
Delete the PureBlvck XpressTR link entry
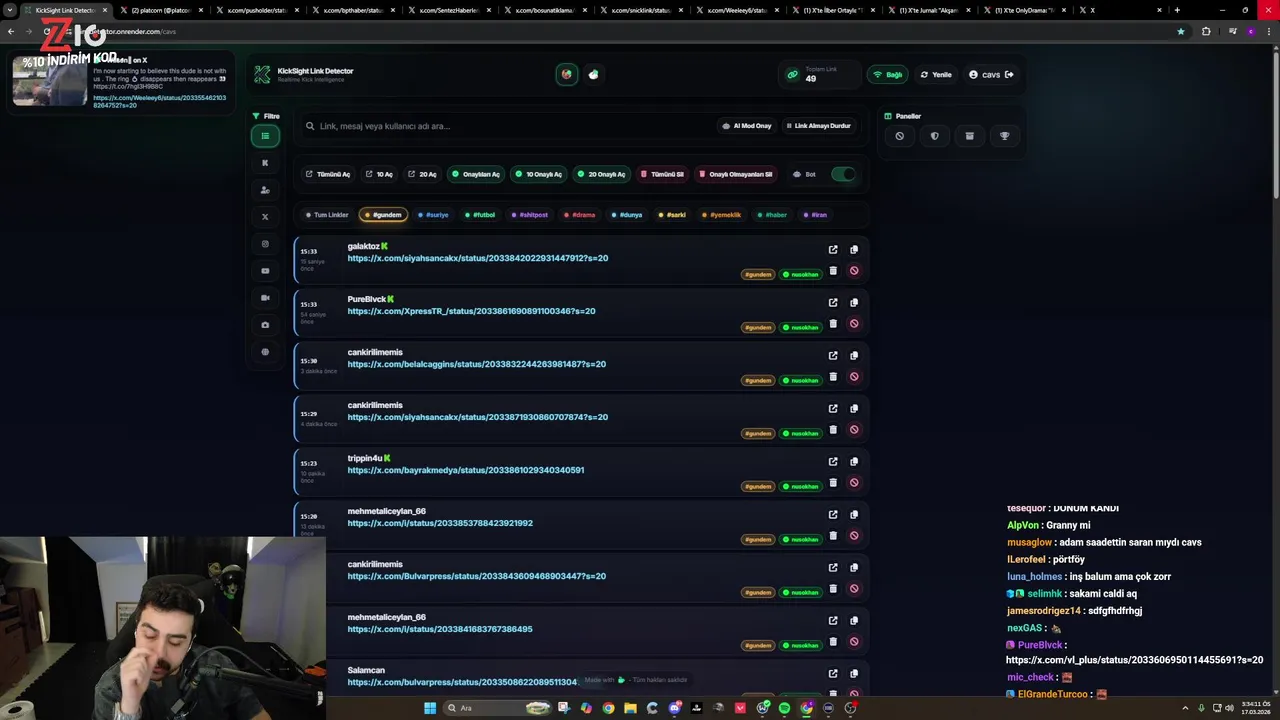(833, 323)
